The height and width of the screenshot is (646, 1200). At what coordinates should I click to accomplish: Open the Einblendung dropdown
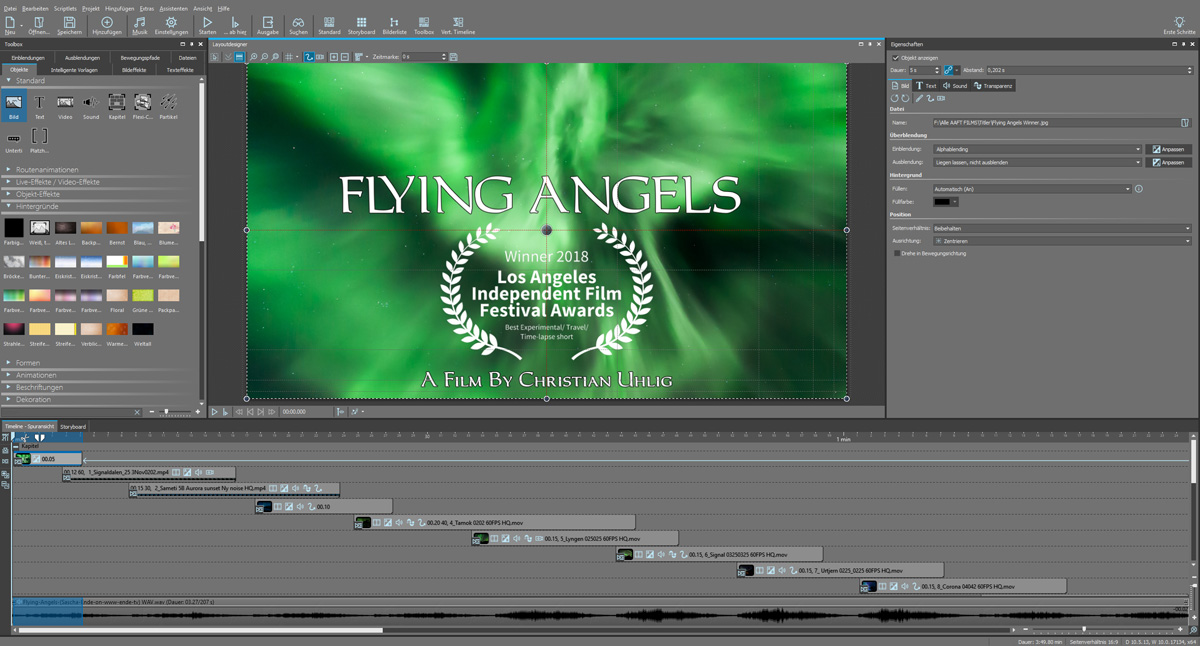point(1037,149)
